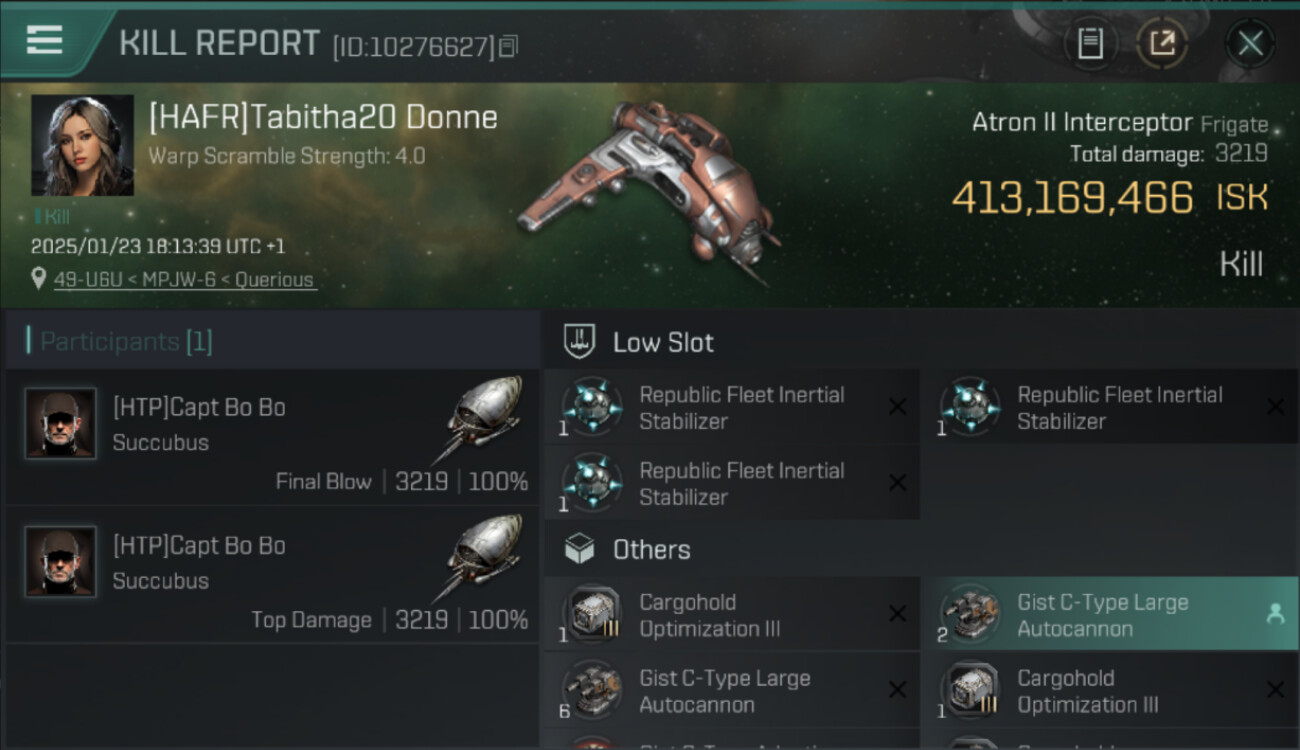Open the hamburger main menu
This screenshot has height=750, width=1300.
[x=44, y=40]
